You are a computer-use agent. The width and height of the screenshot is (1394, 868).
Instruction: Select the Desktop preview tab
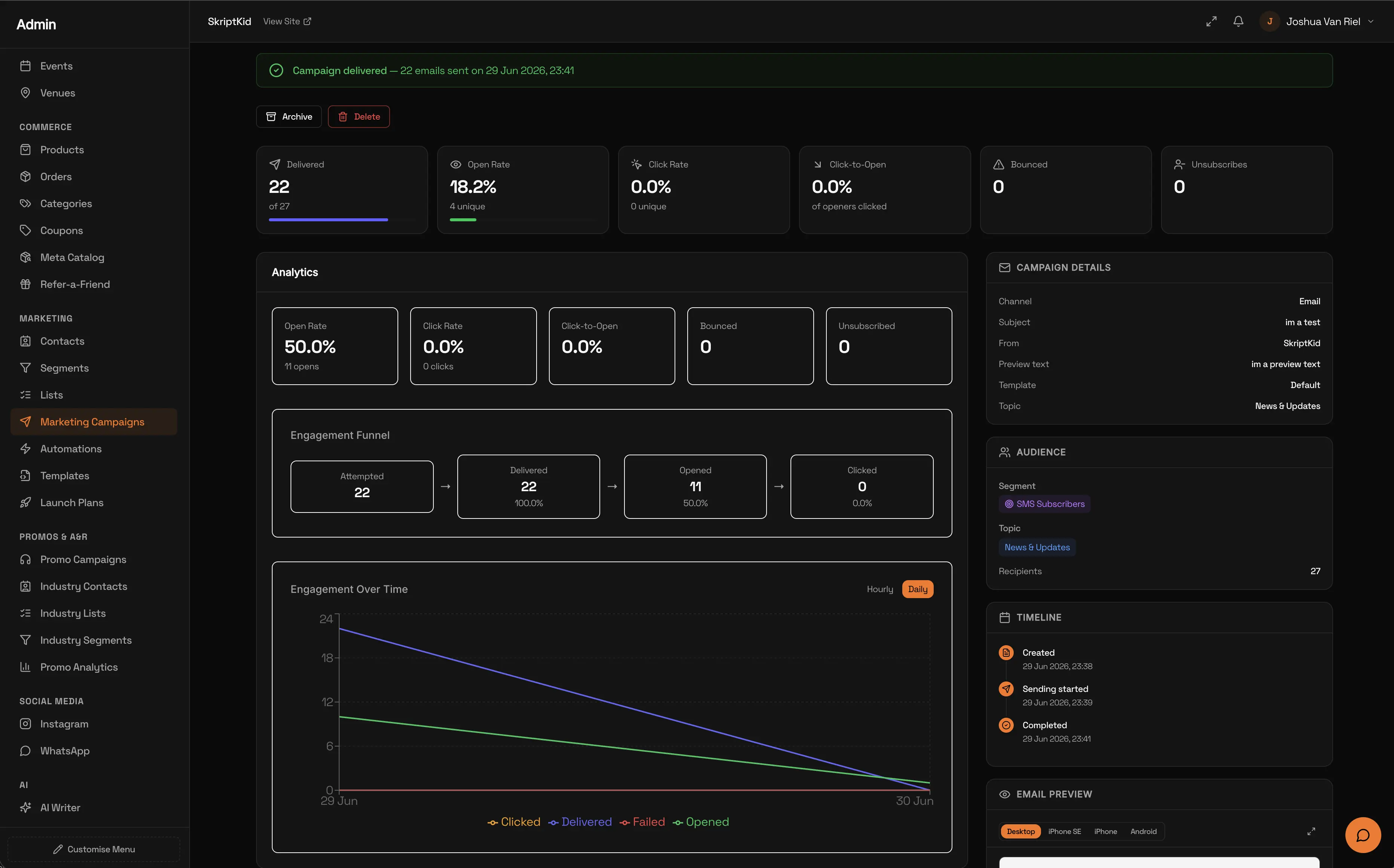coord(1021,831)
